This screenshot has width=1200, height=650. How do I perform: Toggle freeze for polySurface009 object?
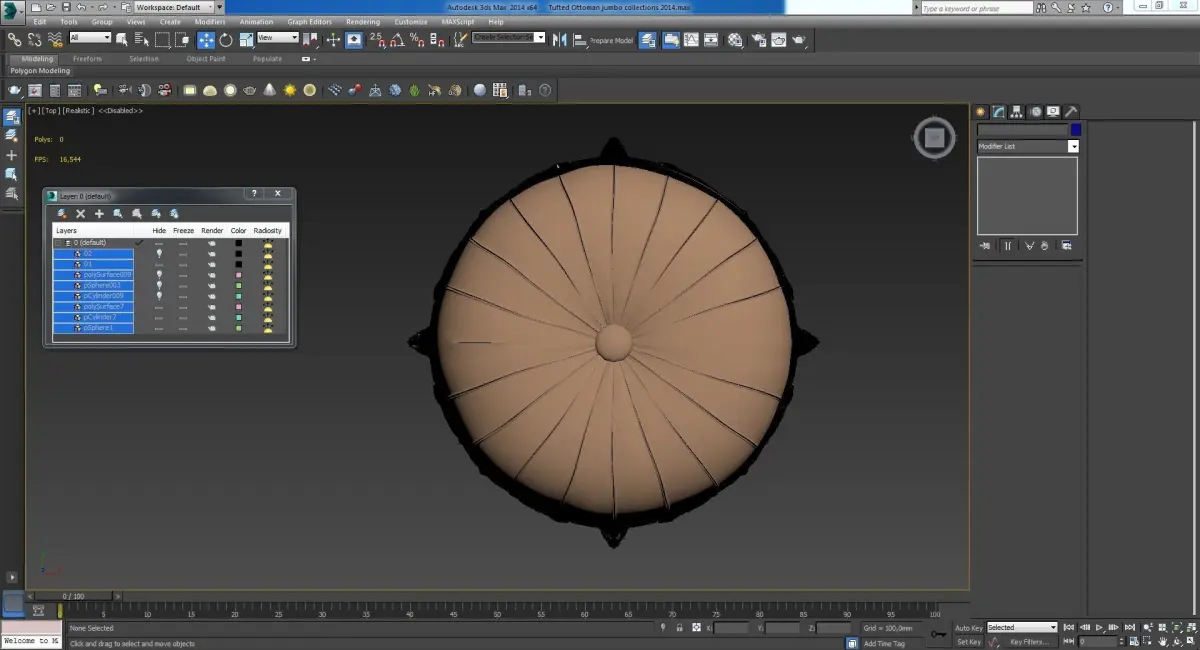pyautogui.click(x=183, y=274)
